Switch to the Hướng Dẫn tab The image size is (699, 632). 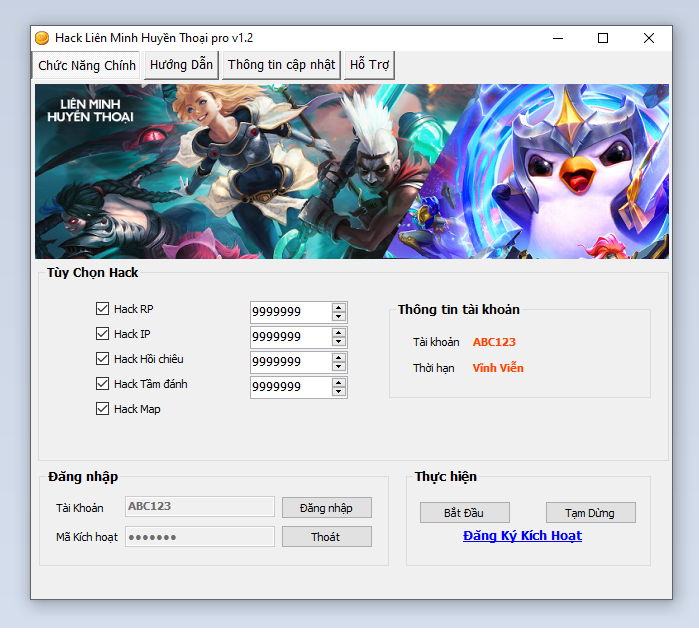(181, 65)
